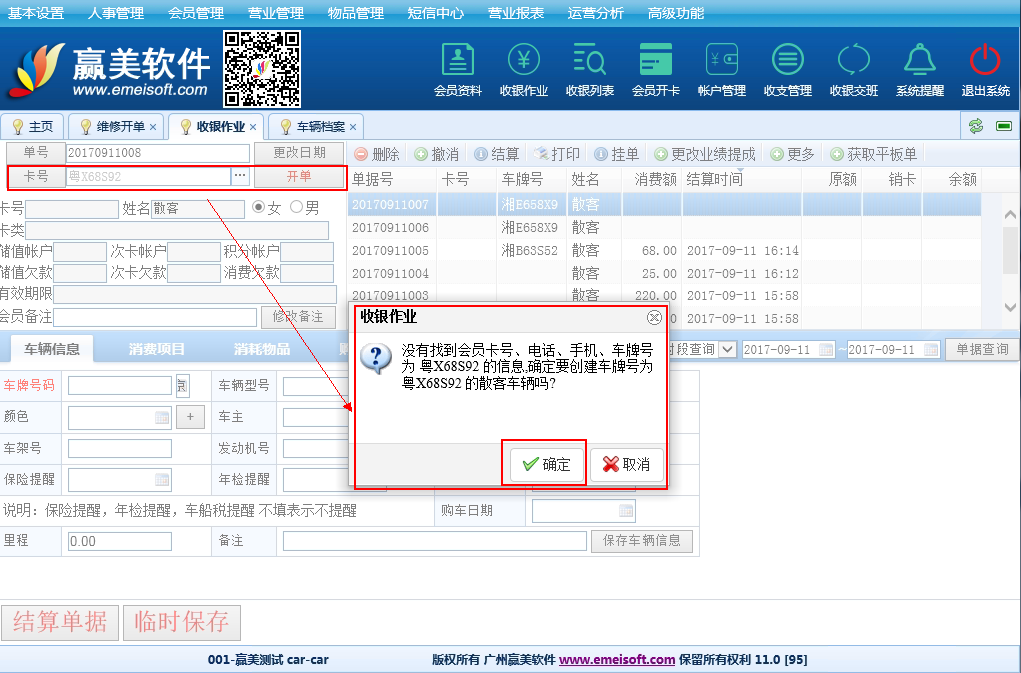Select the 男 gender radio button

click(x=296, y=208)
